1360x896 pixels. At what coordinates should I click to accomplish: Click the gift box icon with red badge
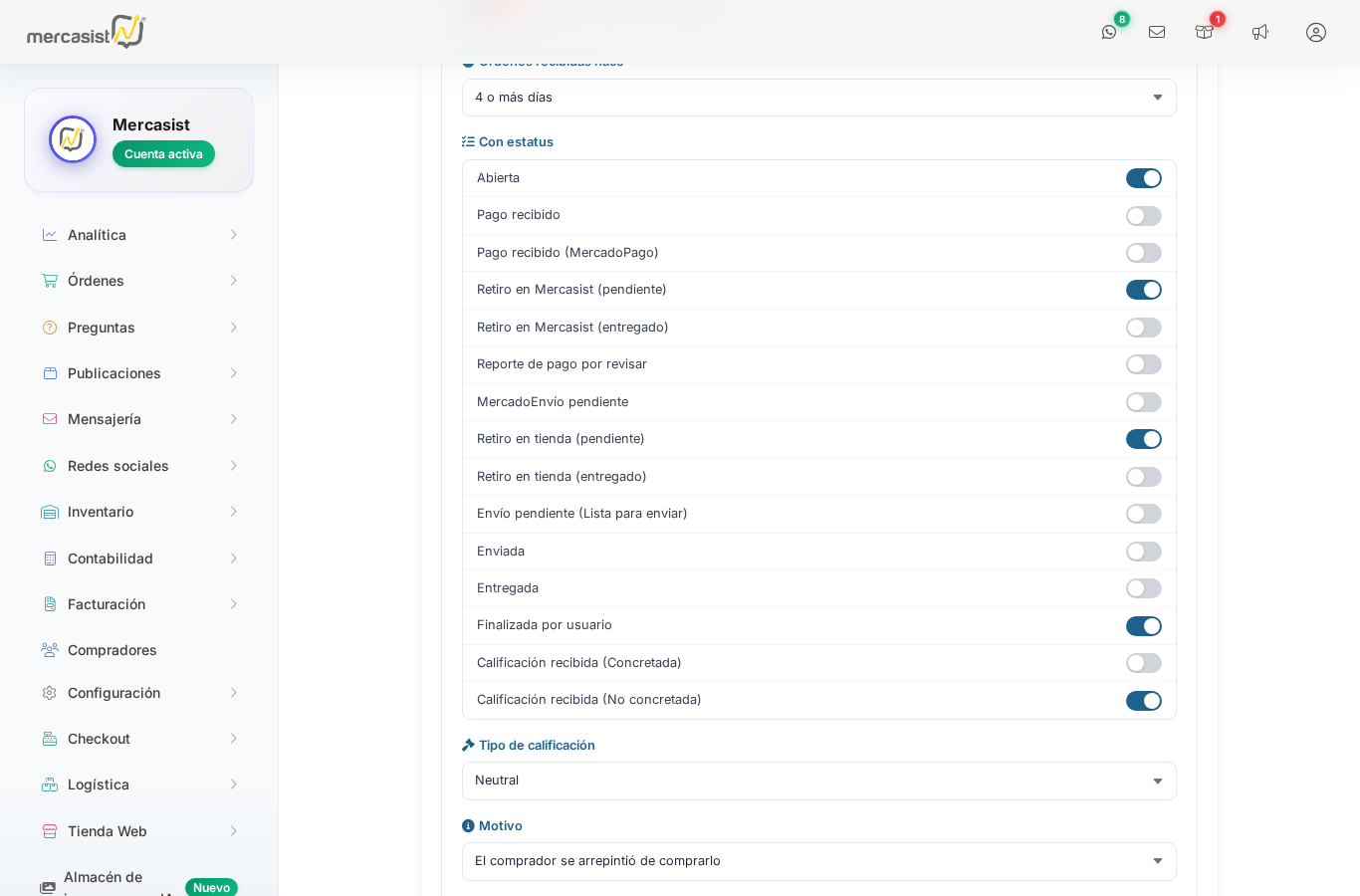pos(1204,32)
